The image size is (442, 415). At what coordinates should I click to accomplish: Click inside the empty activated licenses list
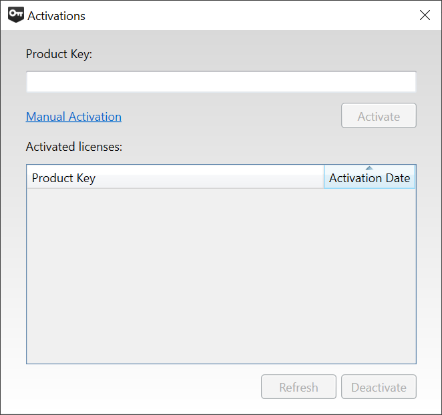221,276
